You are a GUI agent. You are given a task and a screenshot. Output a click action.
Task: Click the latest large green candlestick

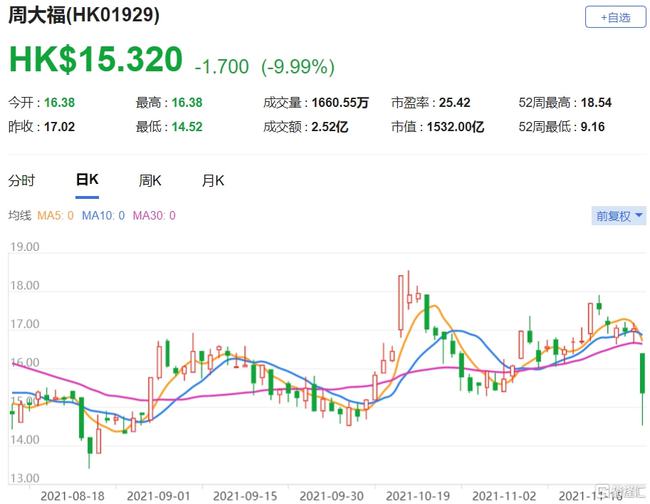643,373
